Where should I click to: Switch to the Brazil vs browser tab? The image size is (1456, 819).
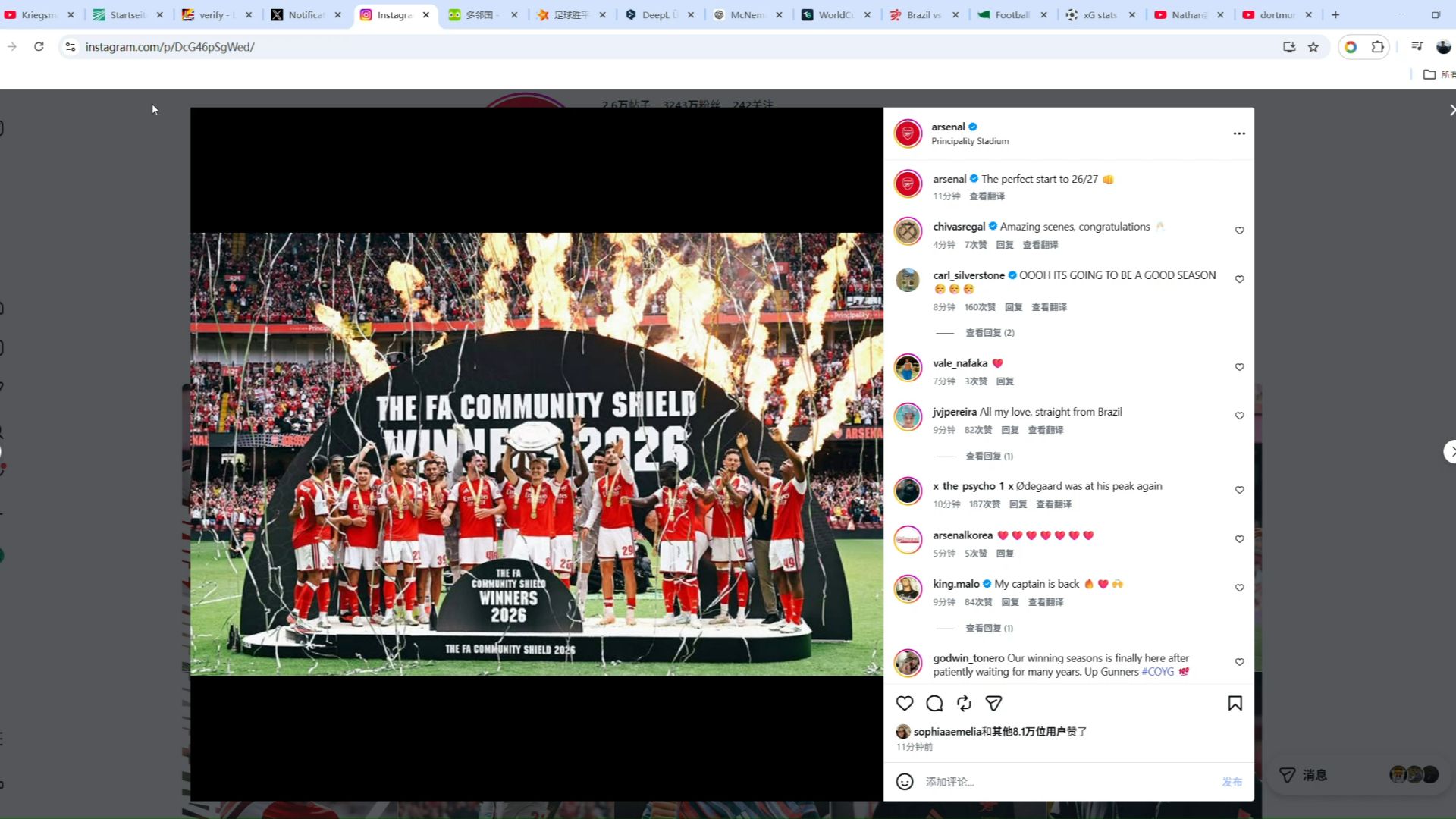924,15
